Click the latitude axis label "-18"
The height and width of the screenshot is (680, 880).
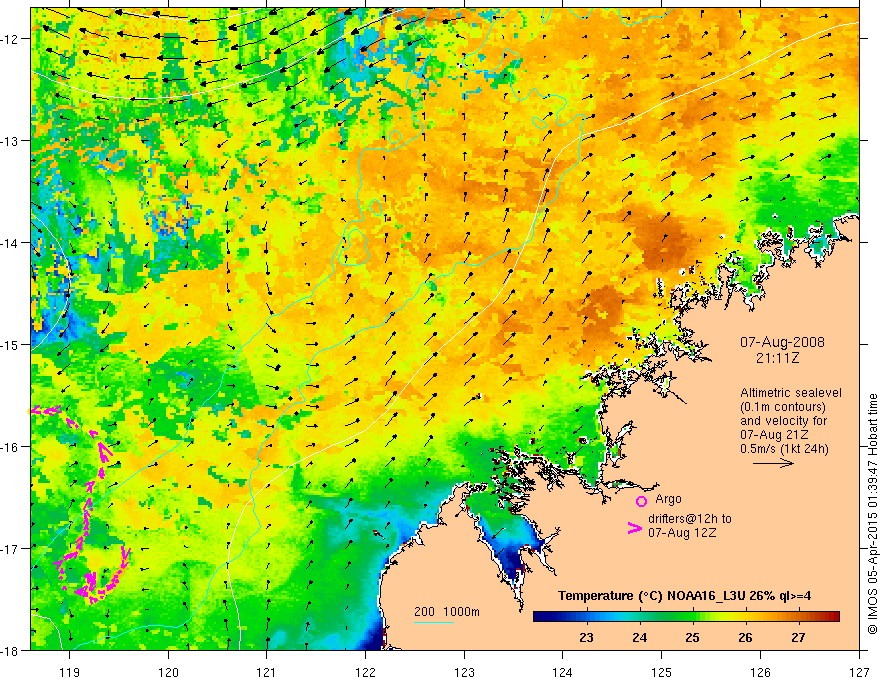coord(11,651)
